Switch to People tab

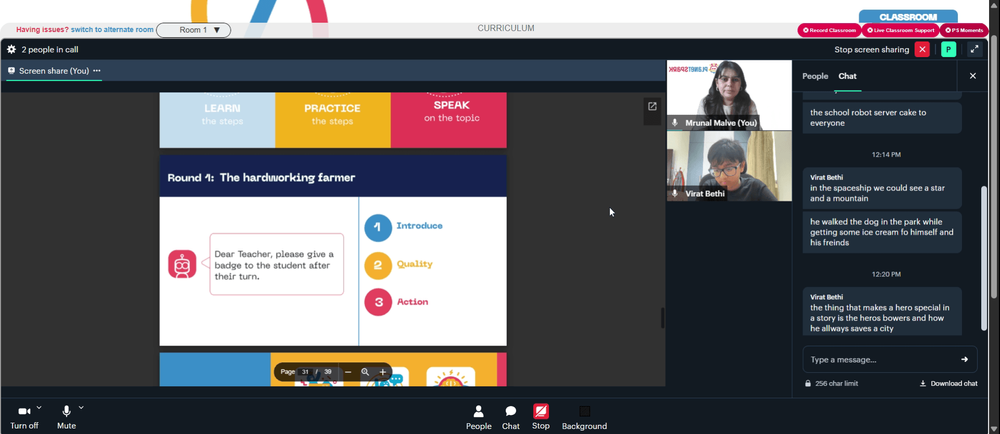815,76
